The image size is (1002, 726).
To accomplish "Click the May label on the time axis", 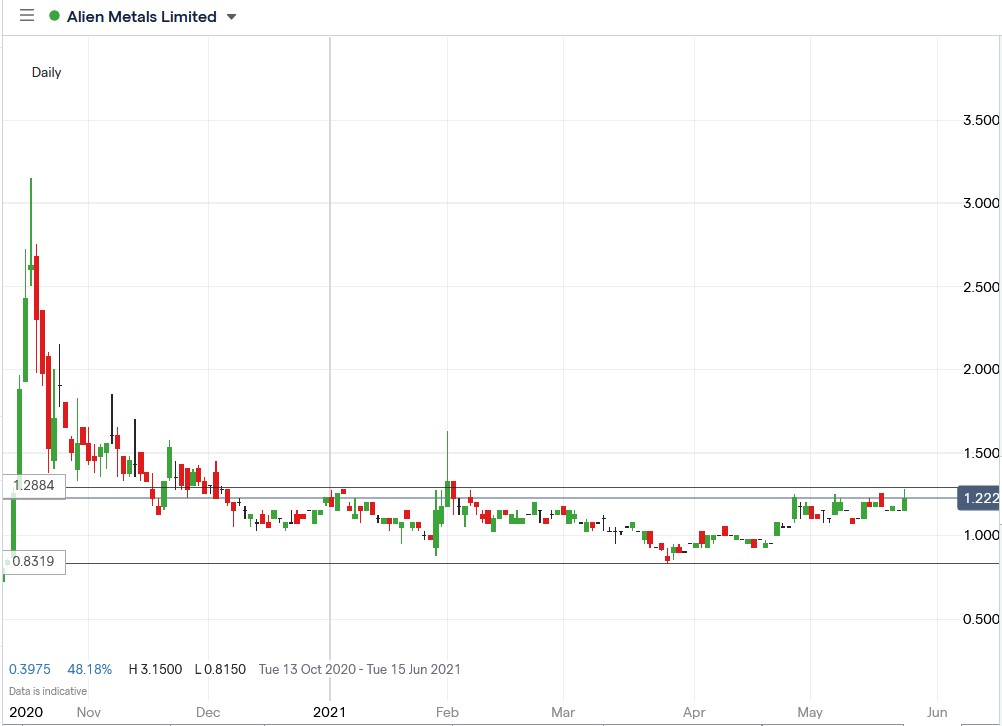I will click(x=810, y=712).
